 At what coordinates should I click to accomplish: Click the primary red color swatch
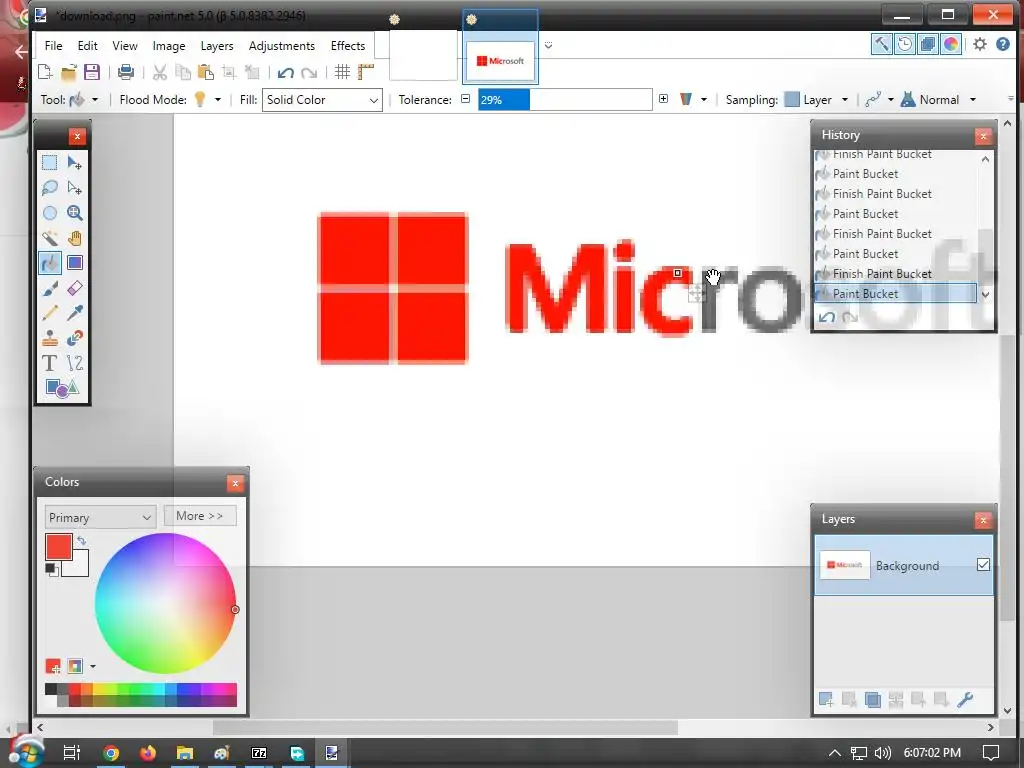click(59, 547)
